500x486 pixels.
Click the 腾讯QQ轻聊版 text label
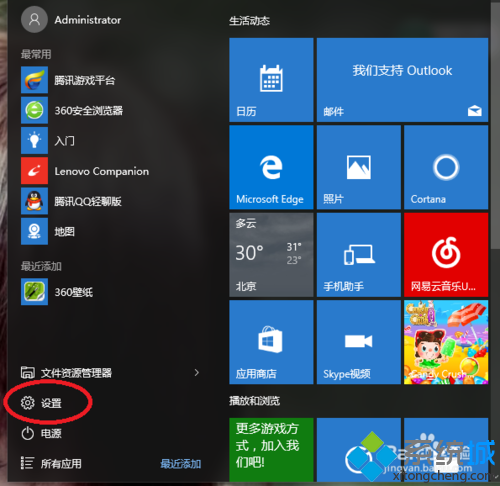pos(88,201)
